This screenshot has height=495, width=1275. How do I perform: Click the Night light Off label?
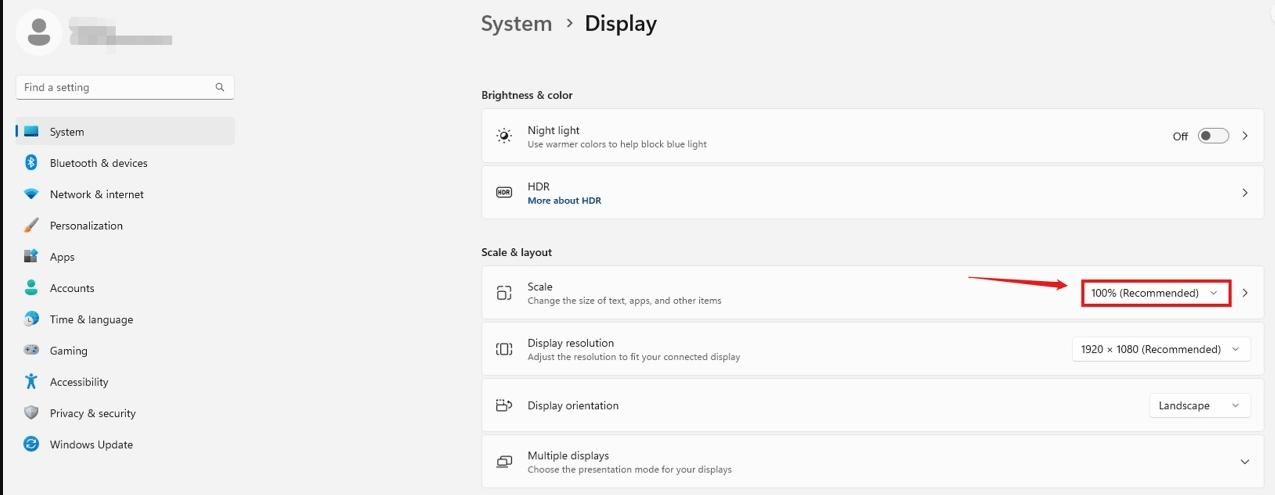pyautogui.click(x=1180, y=136)
